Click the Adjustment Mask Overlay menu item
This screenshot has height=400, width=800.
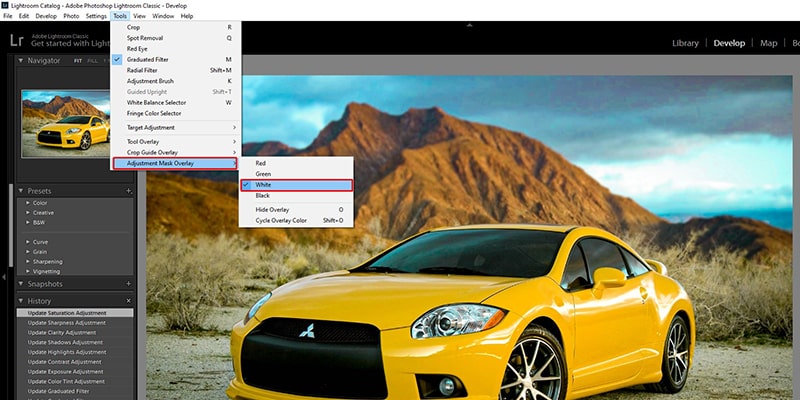(x=174, y=163)
